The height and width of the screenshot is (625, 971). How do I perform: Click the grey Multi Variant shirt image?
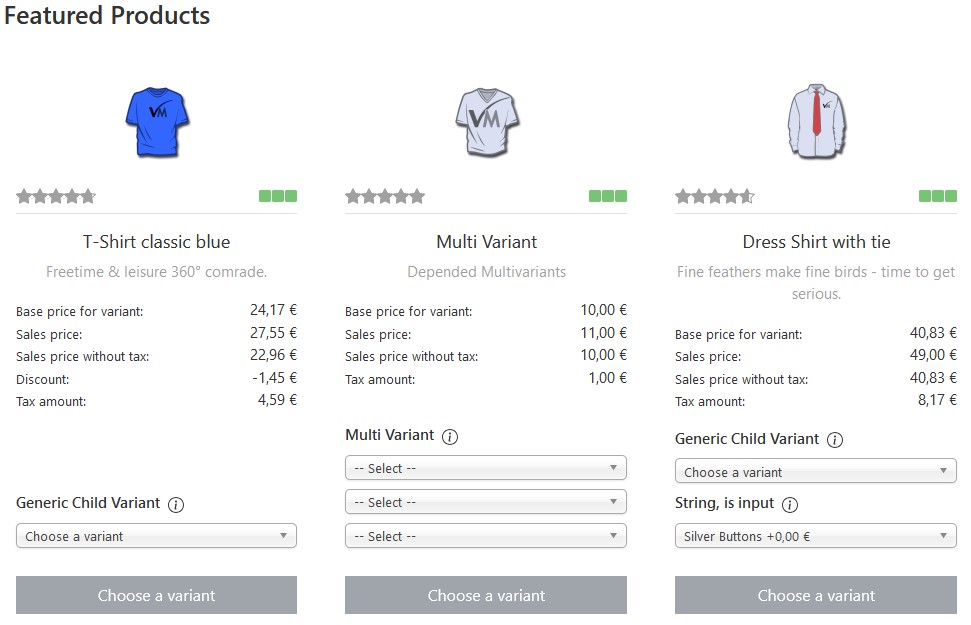[486, 121]
